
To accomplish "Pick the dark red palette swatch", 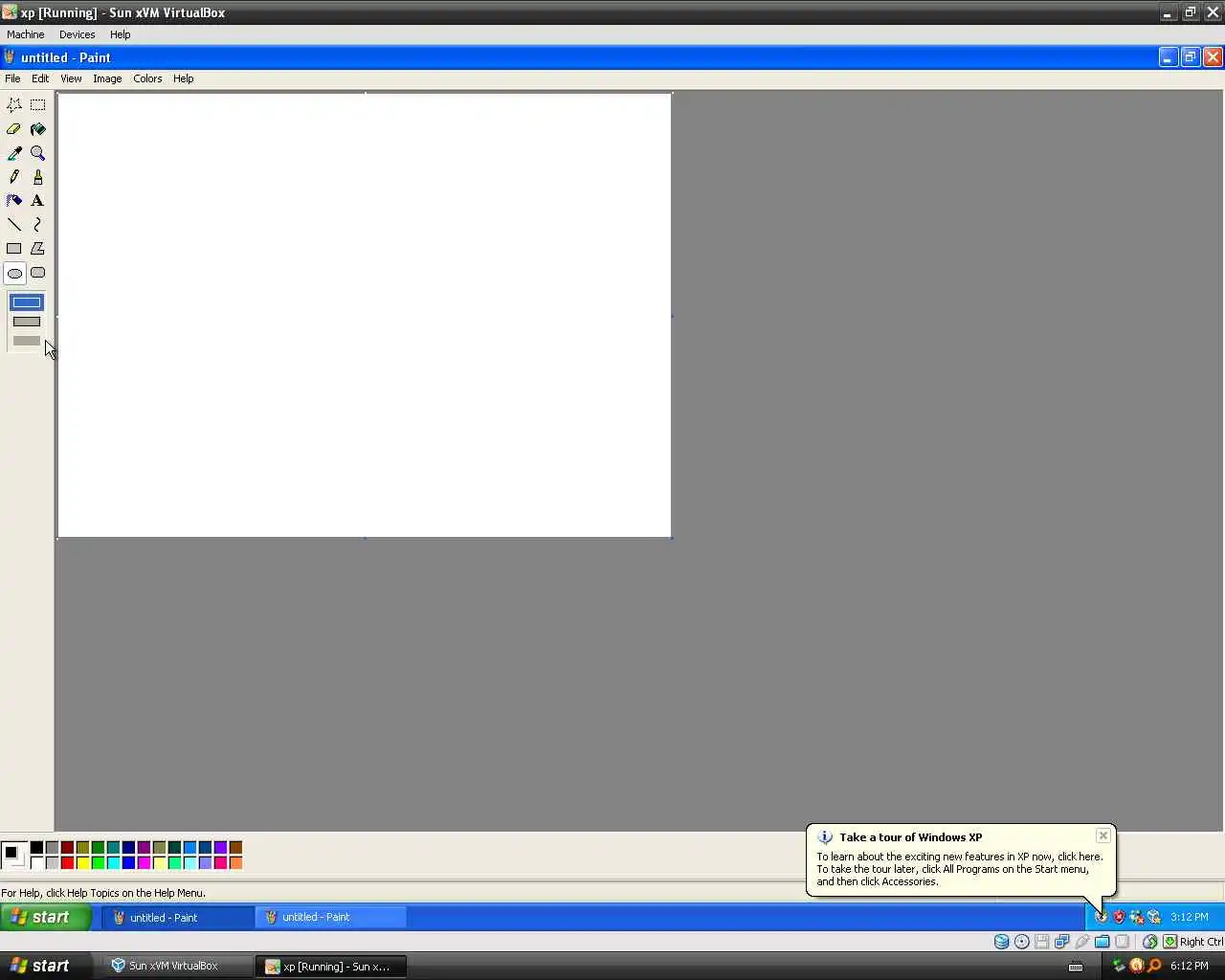I will 67,847.
